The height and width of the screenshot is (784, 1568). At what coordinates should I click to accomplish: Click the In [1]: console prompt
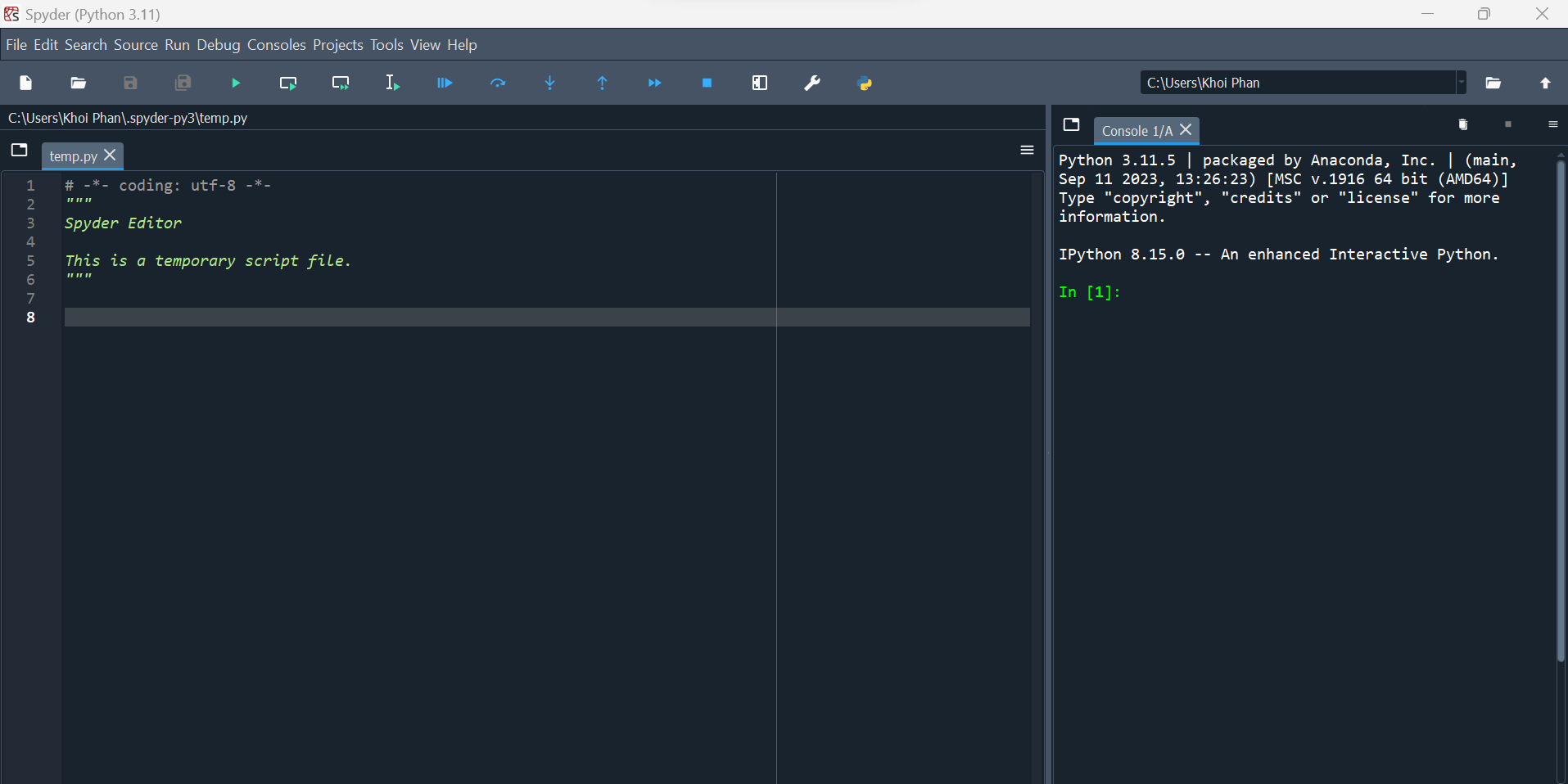click(x=1089, y=292)
